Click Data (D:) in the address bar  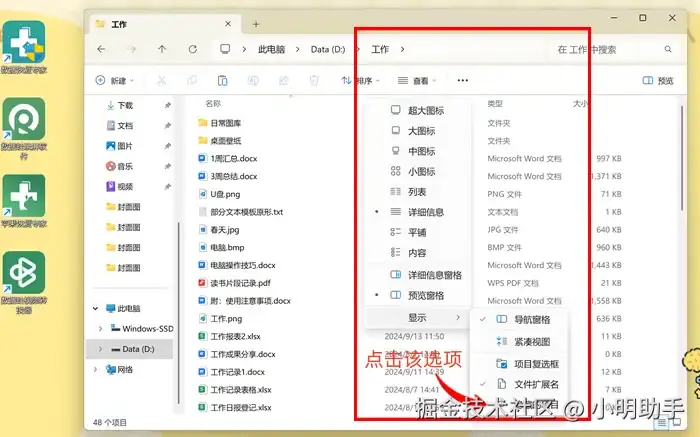coord(328,49)
